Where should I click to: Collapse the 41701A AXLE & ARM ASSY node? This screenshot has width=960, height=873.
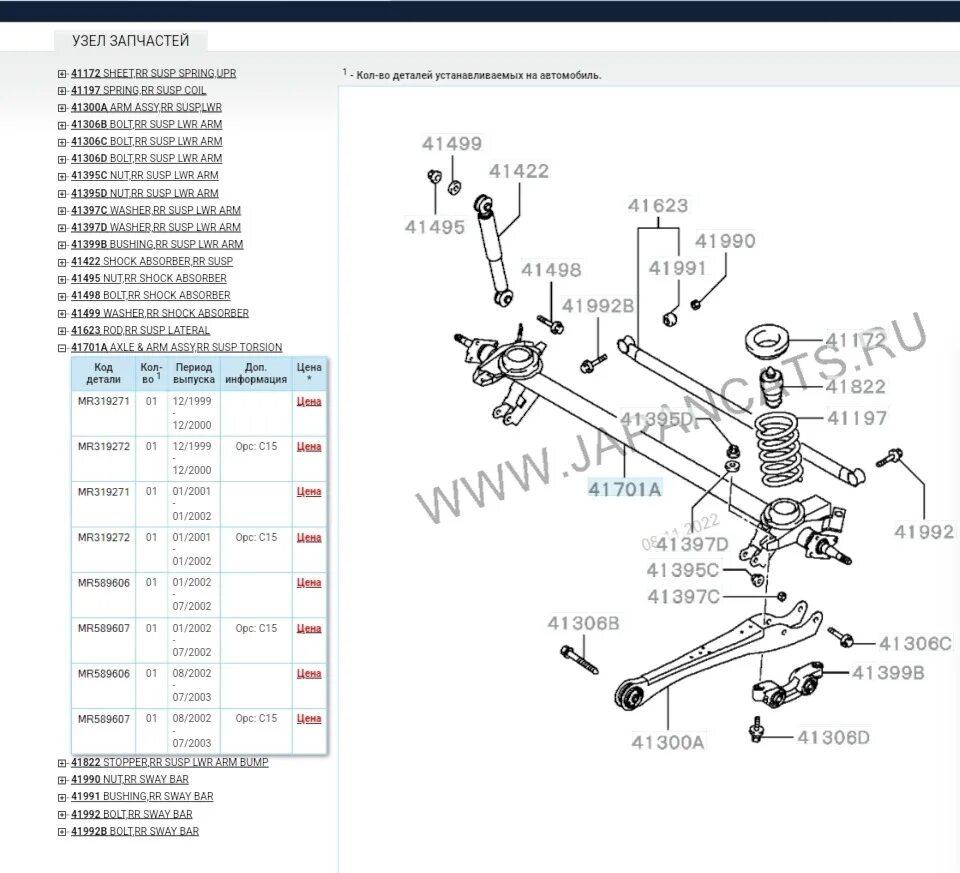click(x=62, y=348)
